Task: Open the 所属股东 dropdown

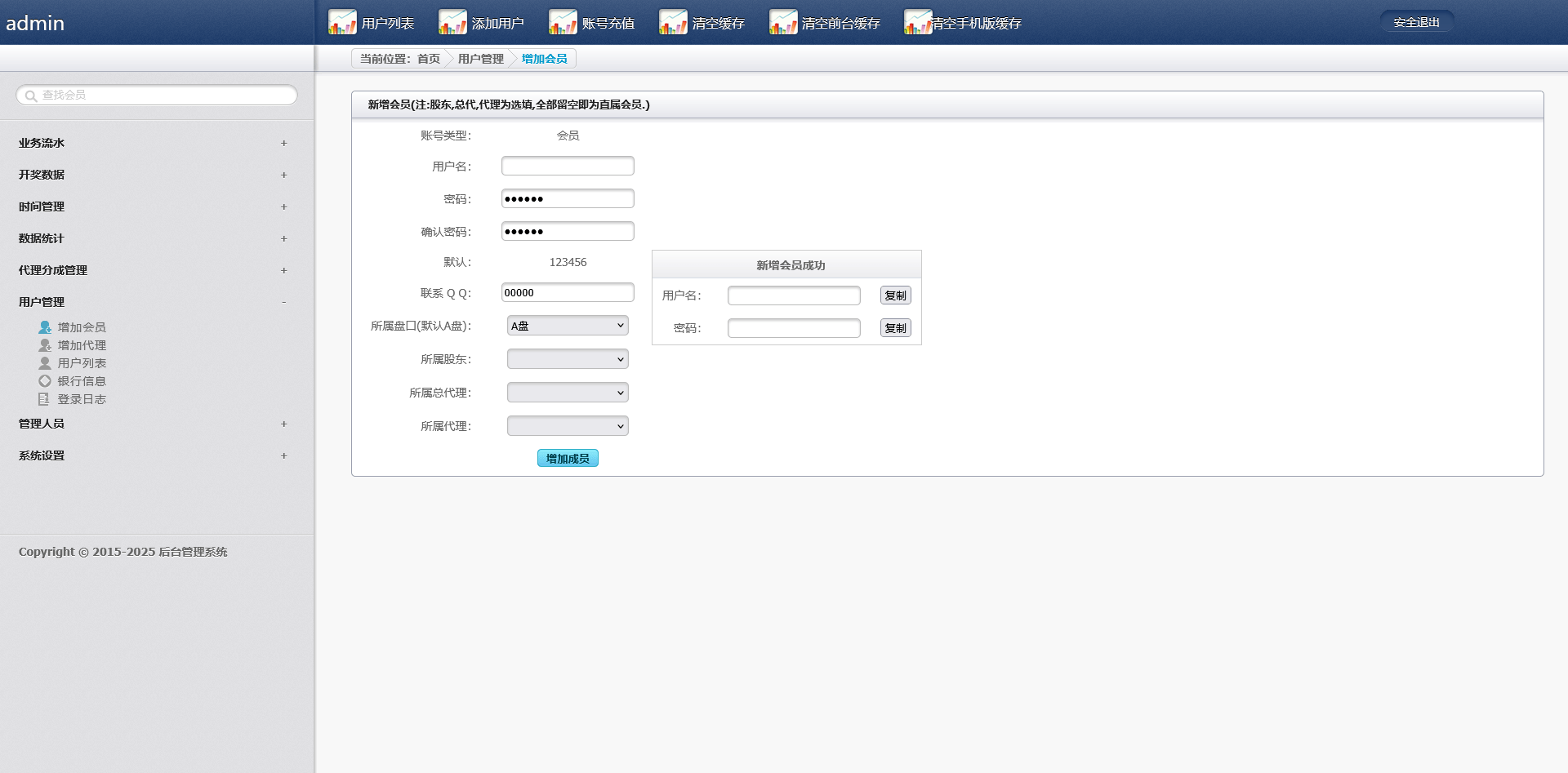Action: 568,359
